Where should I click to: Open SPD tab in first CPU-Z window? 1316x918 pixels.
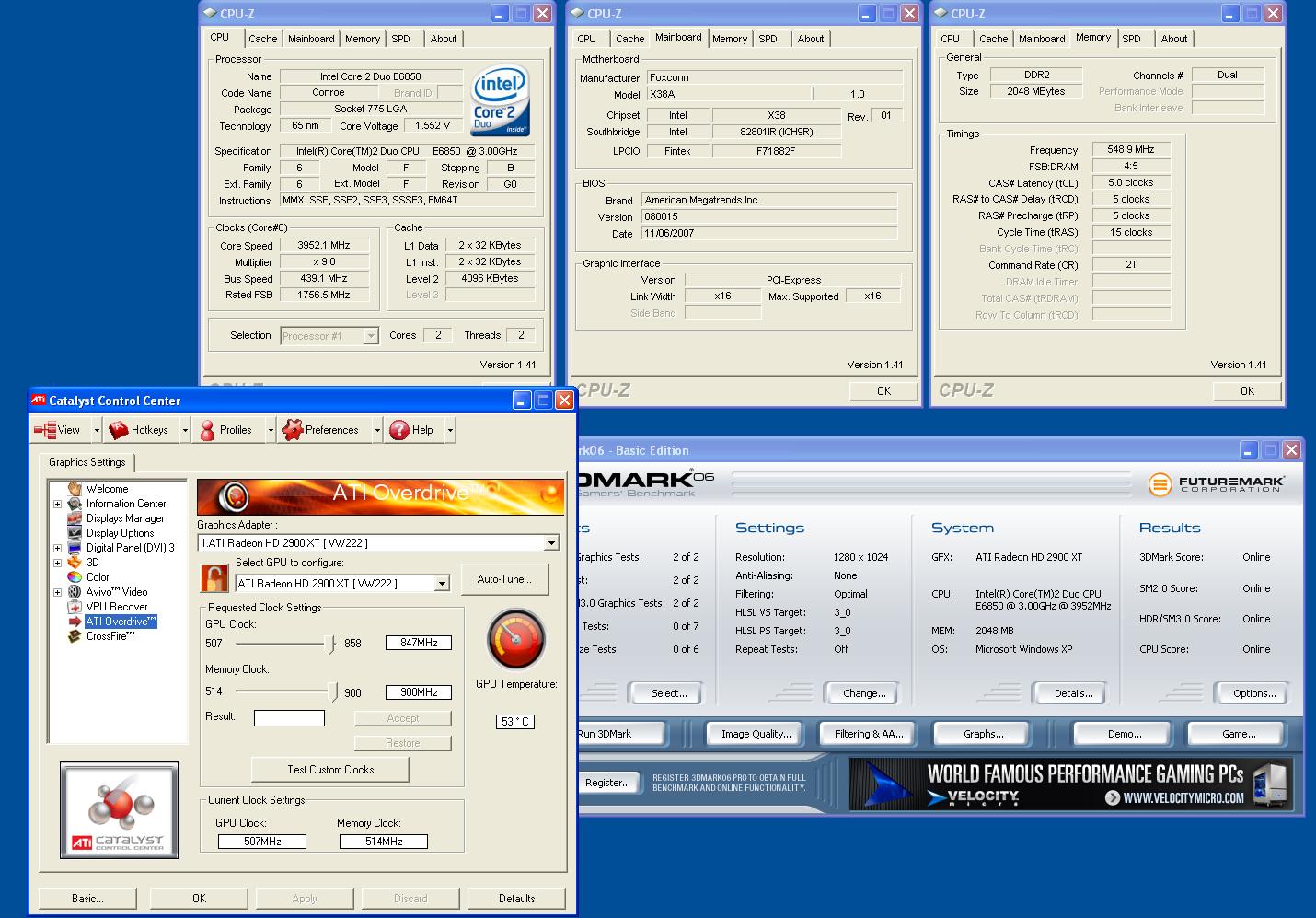click(x=400, y=39)
